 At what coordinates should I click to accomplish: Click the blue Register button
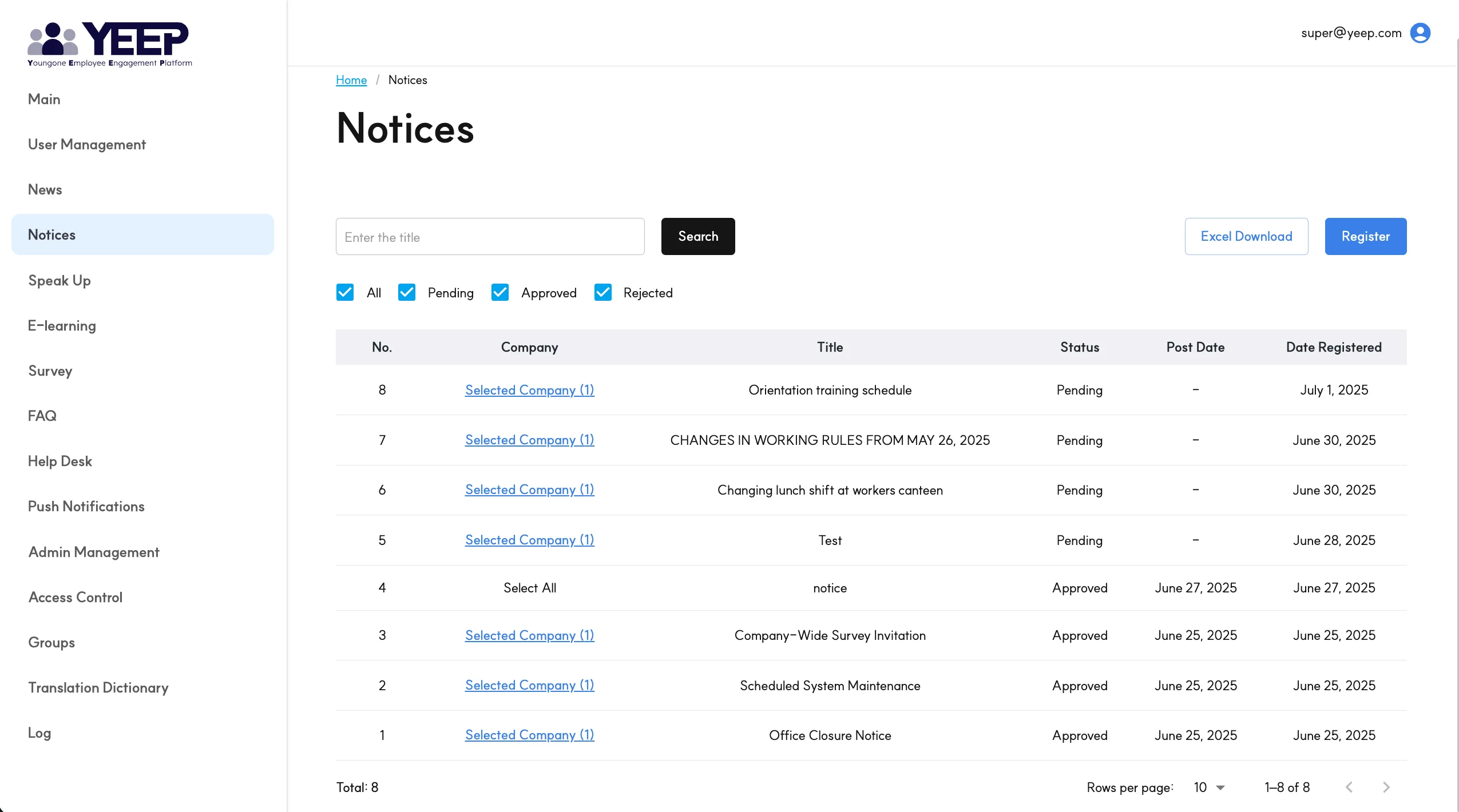(x=1365, y=236)
